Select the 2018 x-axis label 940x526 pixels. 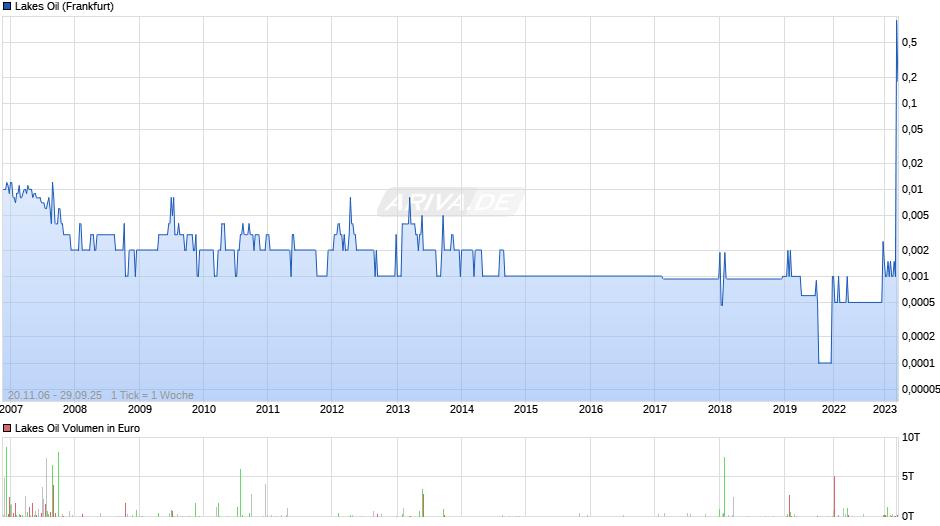[720, 409]
